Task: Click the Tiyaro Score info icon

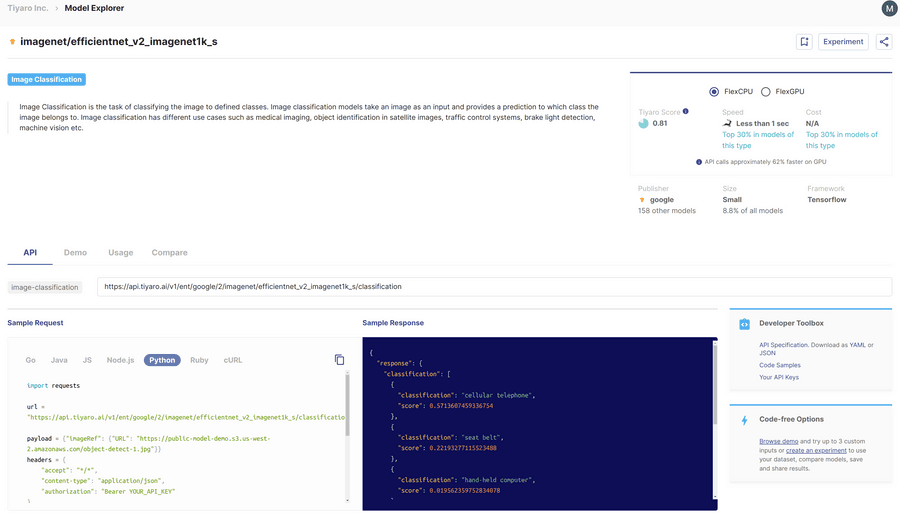Action: point(685,111)
